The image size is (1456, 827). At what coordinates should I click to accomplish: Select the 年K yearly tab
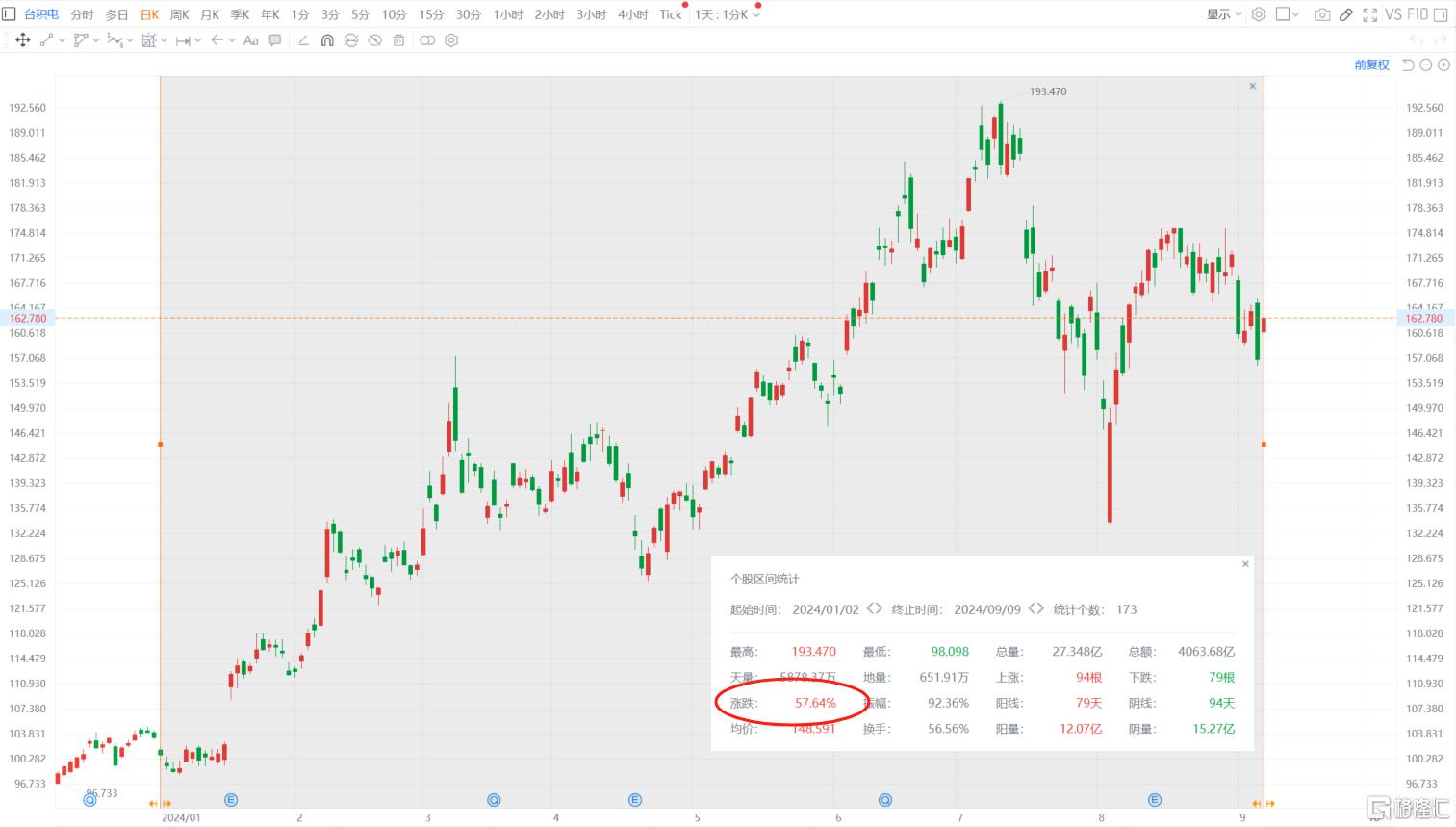tap(270, 14)
